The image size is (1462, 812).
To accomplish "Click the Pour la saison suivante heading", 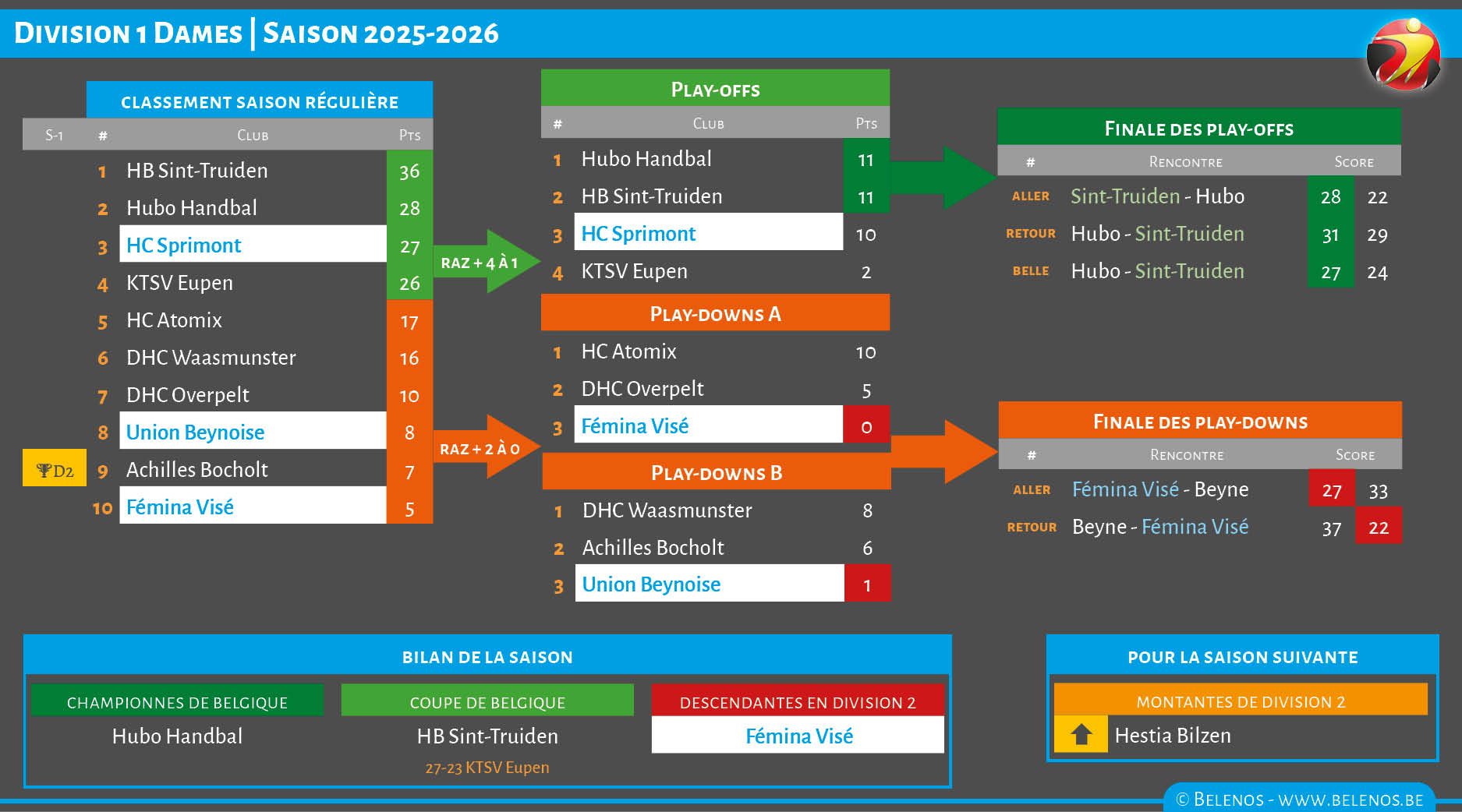I will click(1242, 657).
